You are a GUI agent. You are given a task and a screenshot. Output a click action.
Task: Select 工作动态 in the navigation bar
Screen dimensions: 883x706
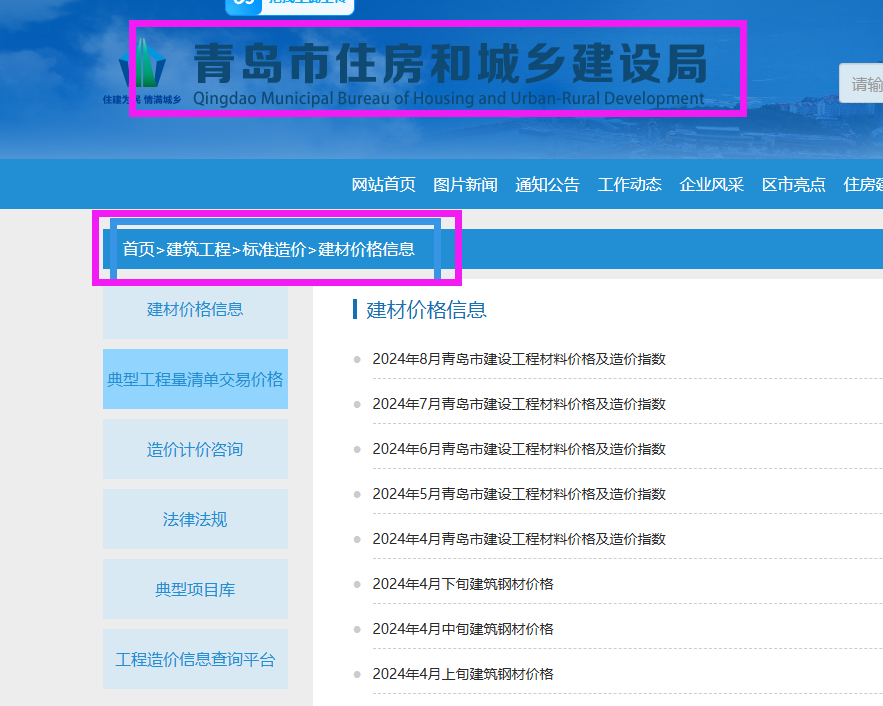click(630, 184)
